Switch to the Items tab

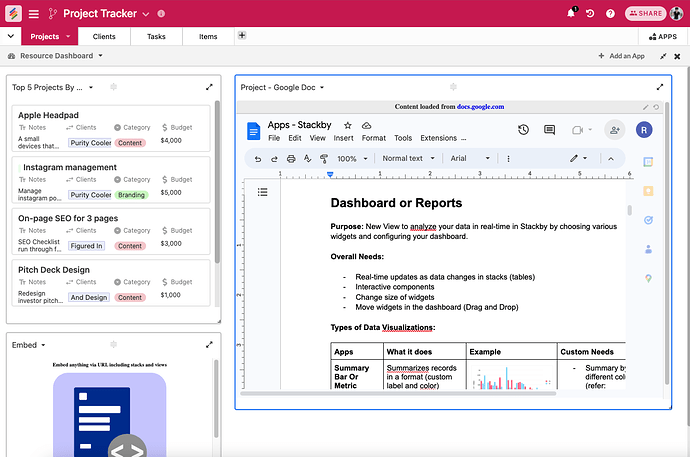click(x=208, y=37)
